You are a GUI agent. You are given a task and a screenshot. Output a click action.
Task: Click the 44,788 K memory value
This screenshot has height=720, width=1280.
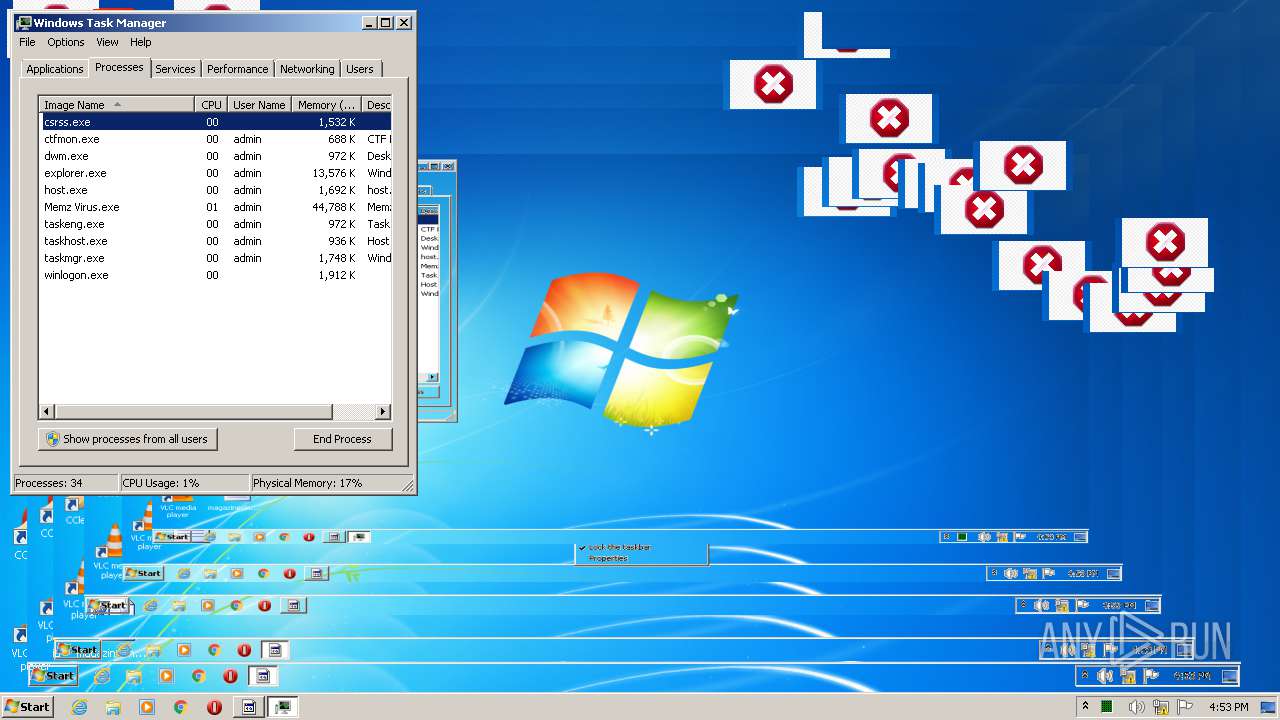tap(334, 207)
